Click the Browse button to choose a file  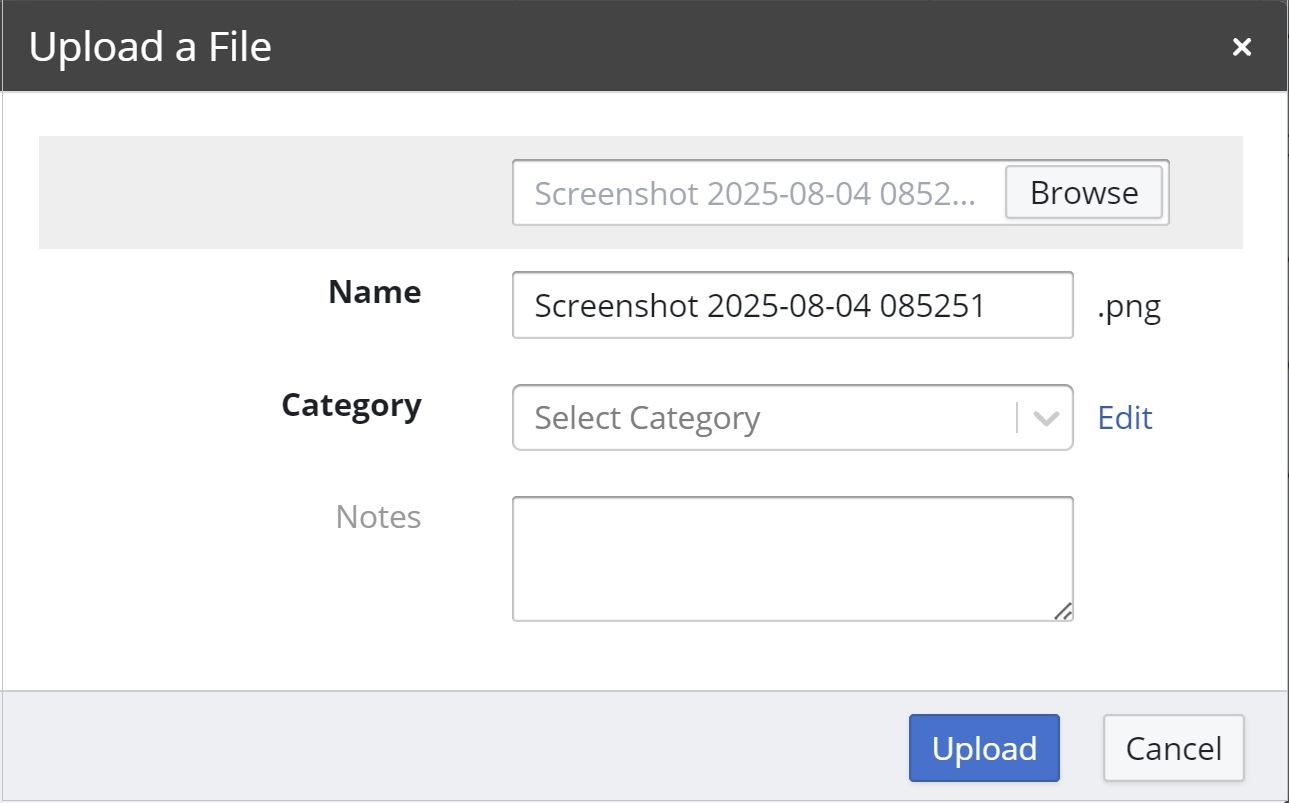pyautogui.click(x=1084, y=193)
